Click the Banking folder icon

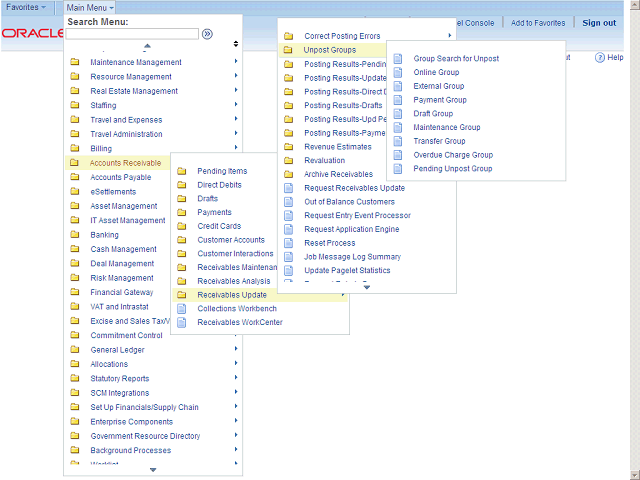pos(75,234)
